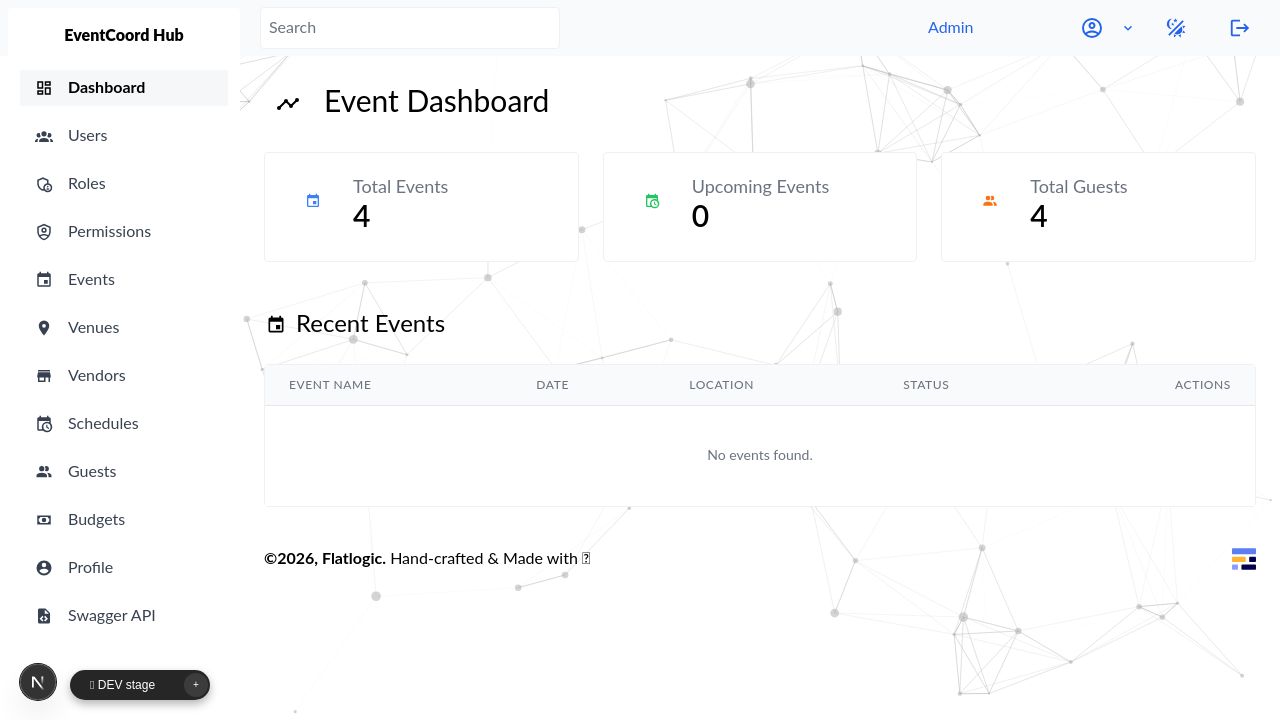Click the Roles icon in sidebar
This screenshot has height=720, width=1280.
click(x=44, y=184)
